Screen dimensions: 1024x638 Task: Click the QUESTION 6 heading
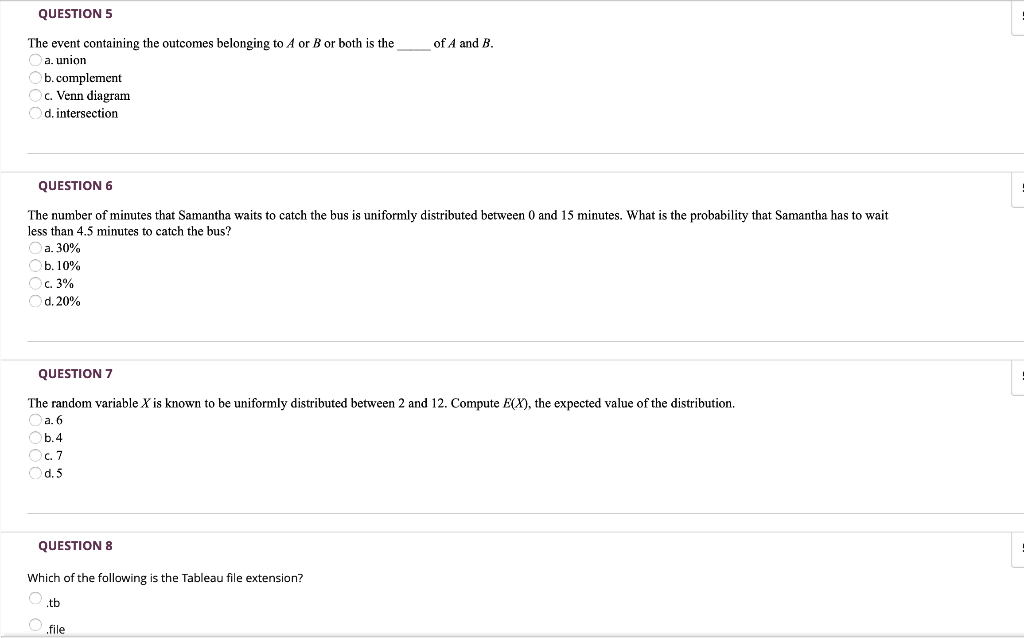point(75,185)
